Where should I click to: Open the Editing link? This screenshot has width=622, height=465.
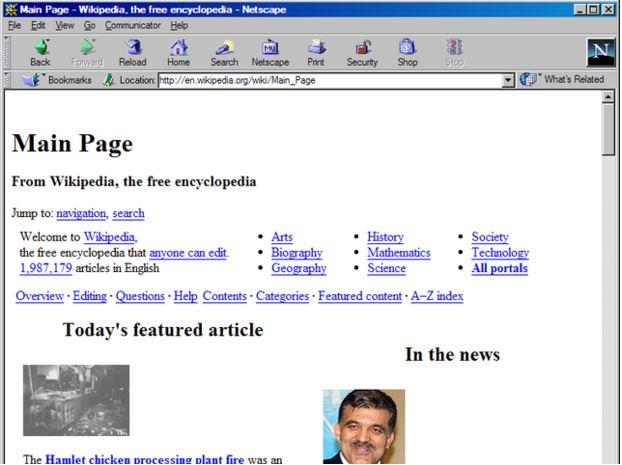click(90, 296)
